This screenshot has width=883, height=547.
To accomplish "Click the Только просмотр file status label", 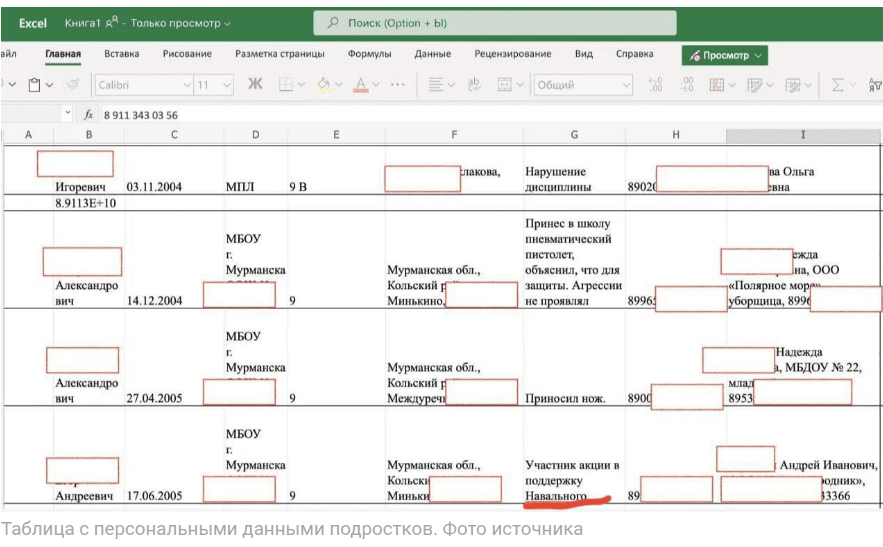I will [185, 22].
